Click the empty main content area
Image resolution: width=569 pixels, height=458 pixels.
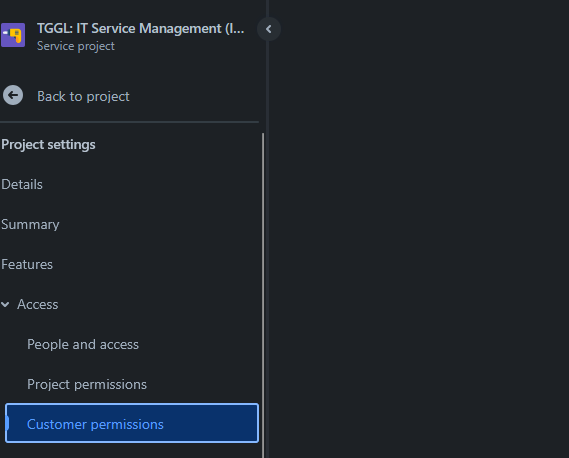[419, 229]
